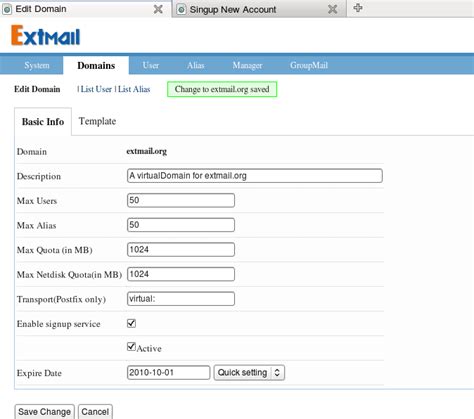The height and width of the screenshot is (419, 474).
Task: Click the Max Quota input field
Action: tap(181, 250)
